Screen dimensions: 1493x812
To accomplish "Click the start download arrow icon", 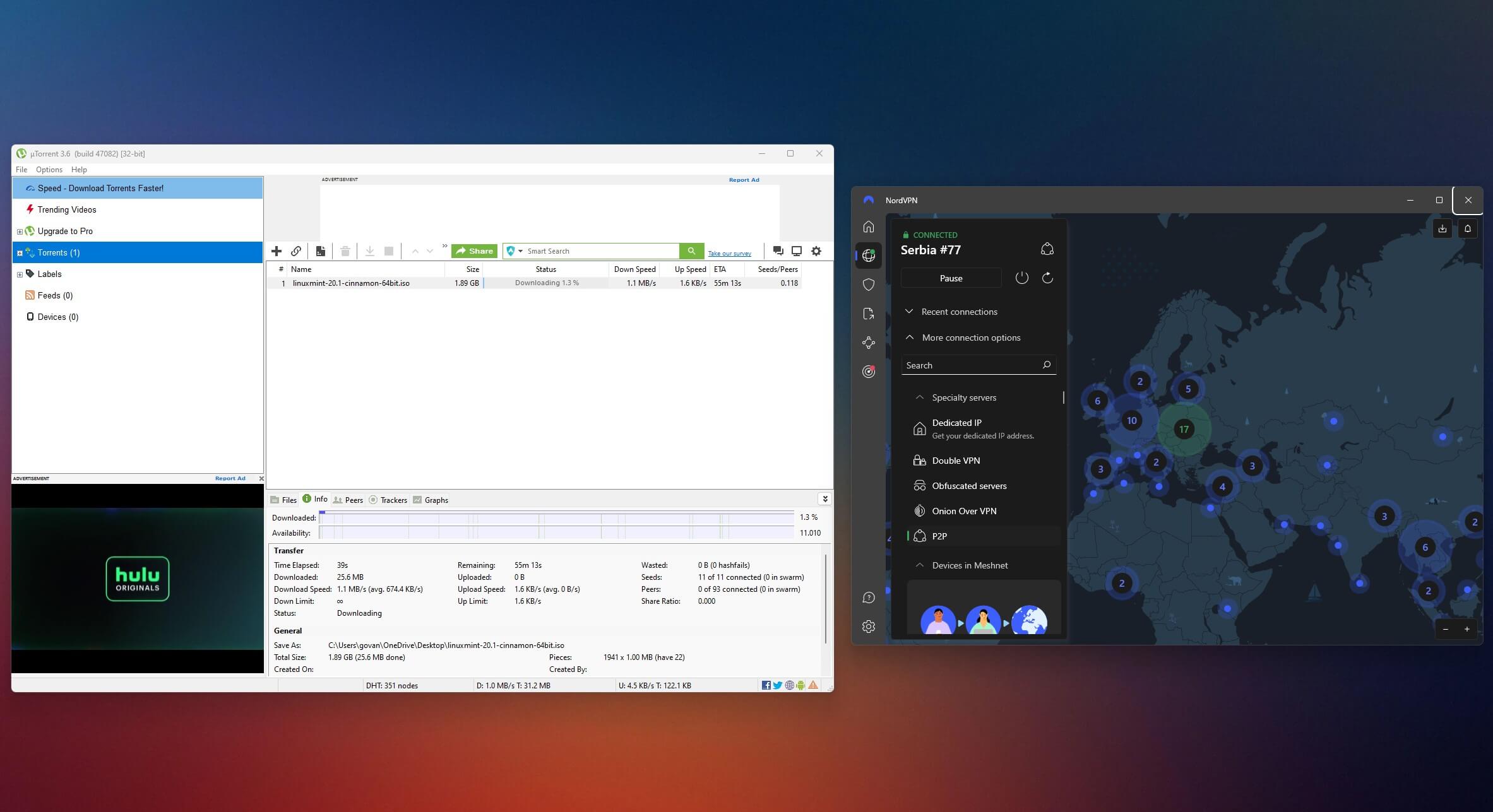I will (370, 251).
